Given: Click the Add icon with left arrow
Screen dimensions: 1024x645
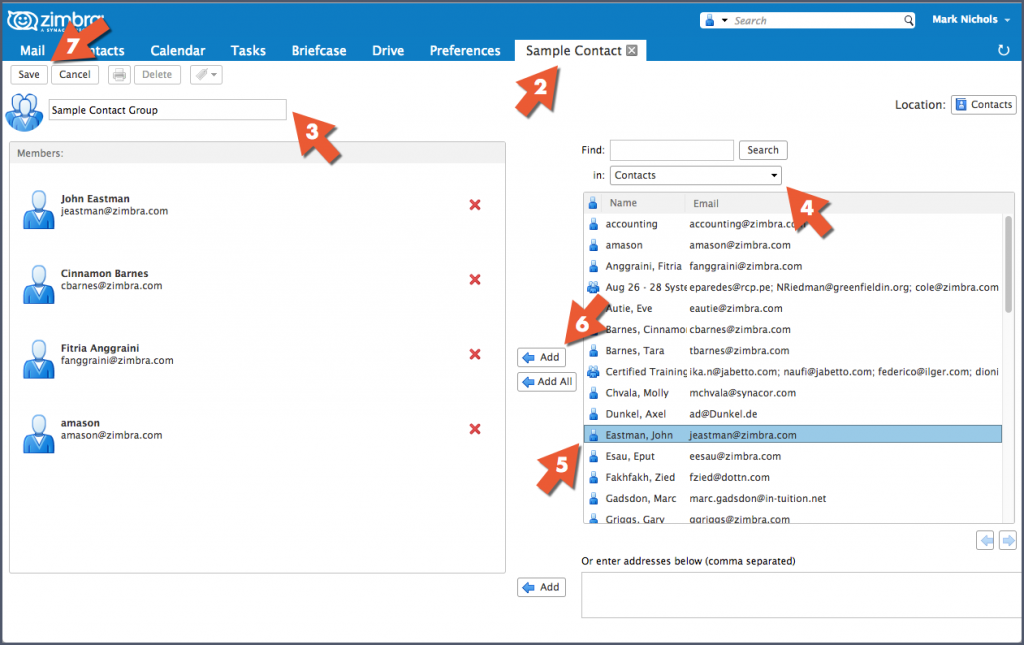Looking at the screenshot, I should click(541, 356).
